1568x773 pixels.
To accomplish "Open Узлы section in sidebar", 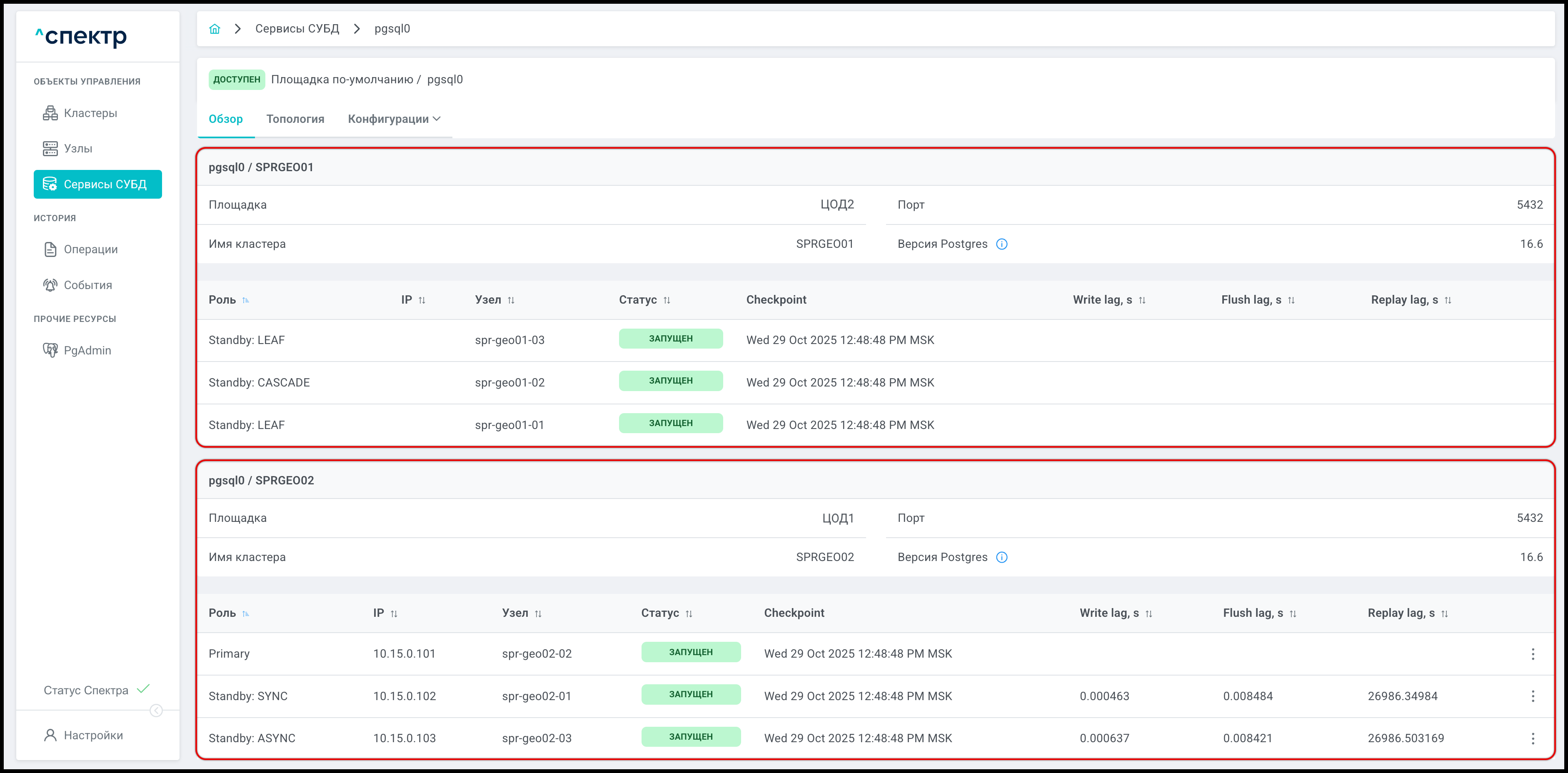I will click(78, 149).
